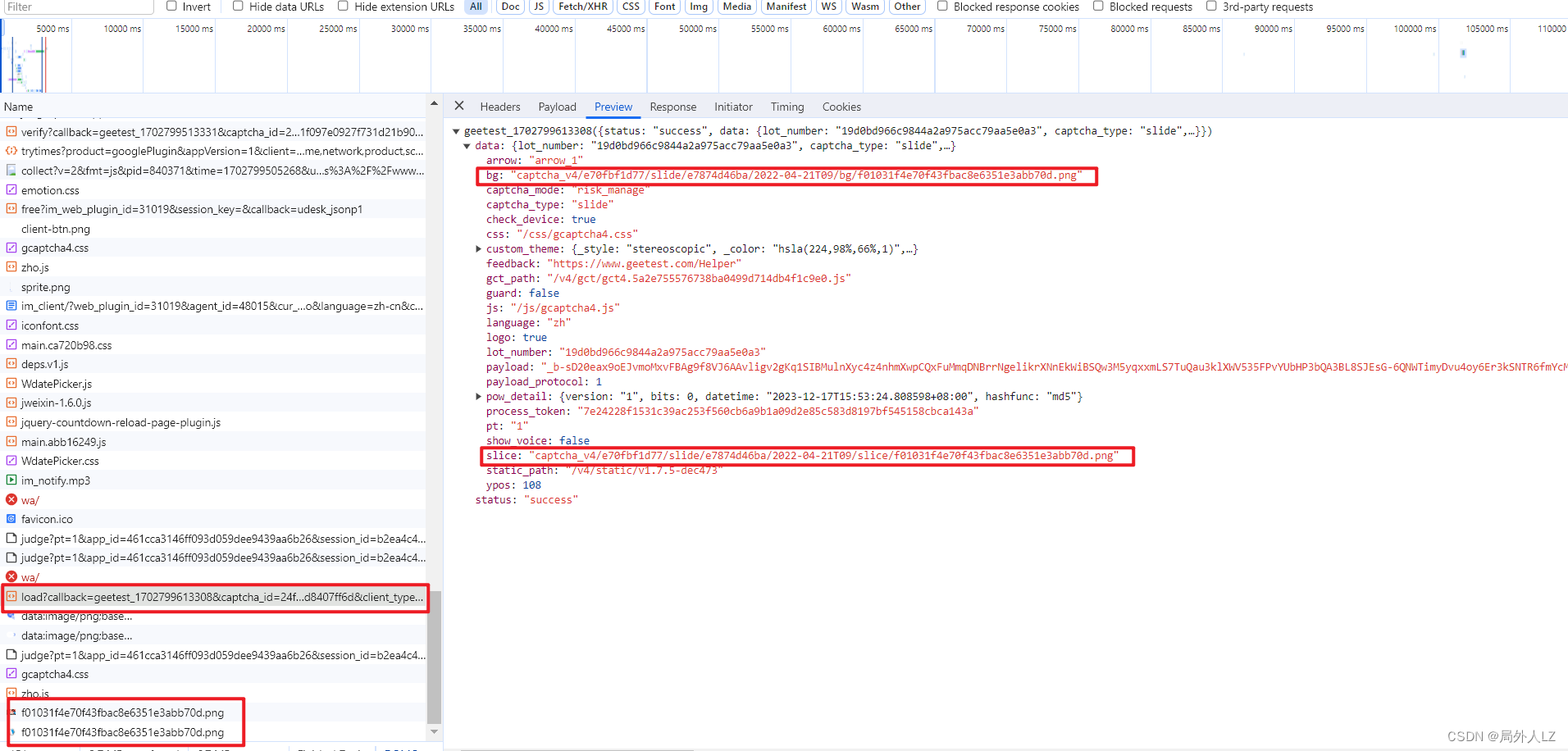Collapse the data object node
Viewport: 1568px width, 751px height.
click(467, 146)
